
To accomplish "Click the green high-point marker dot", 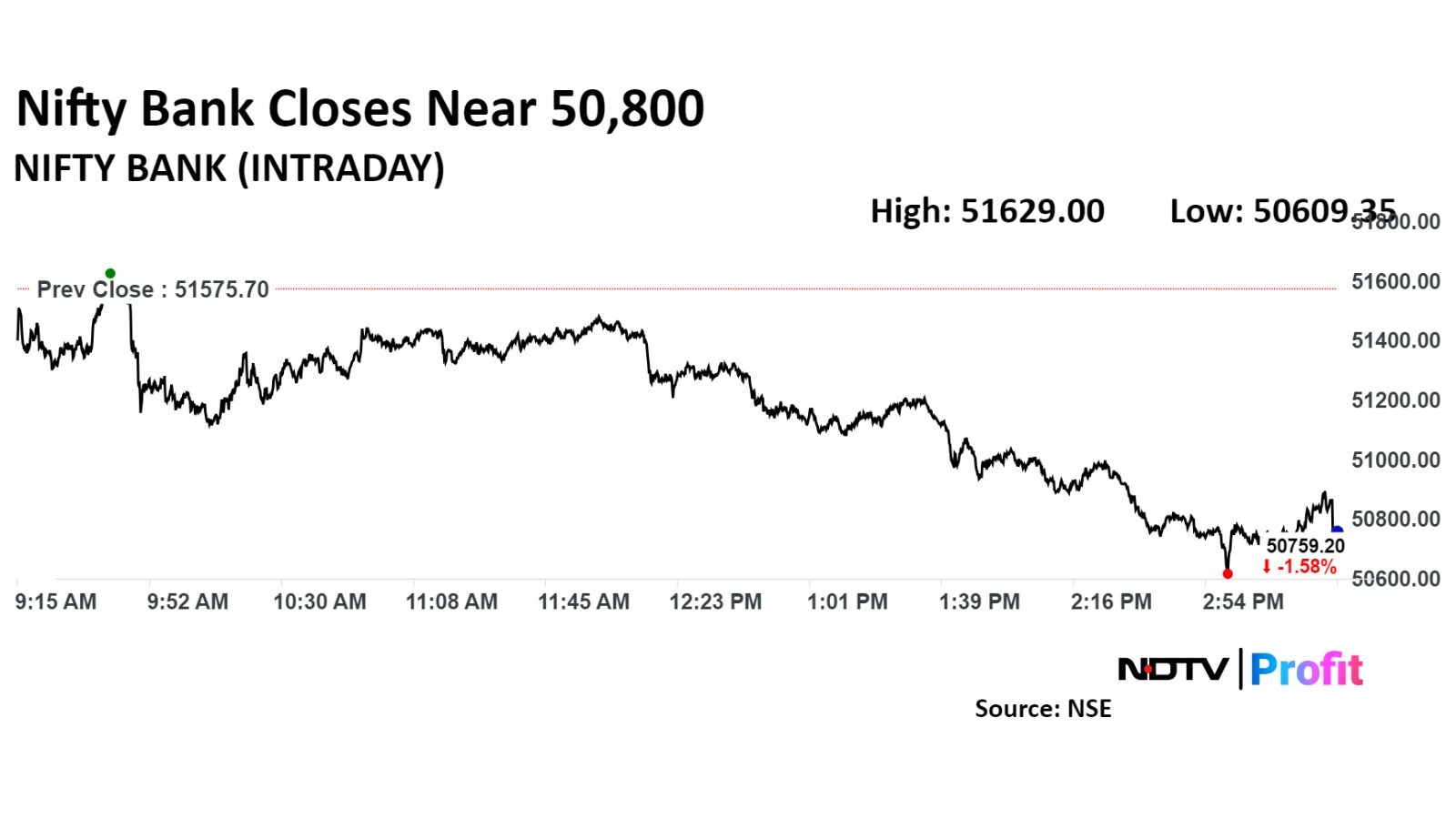I will (110, 273).
